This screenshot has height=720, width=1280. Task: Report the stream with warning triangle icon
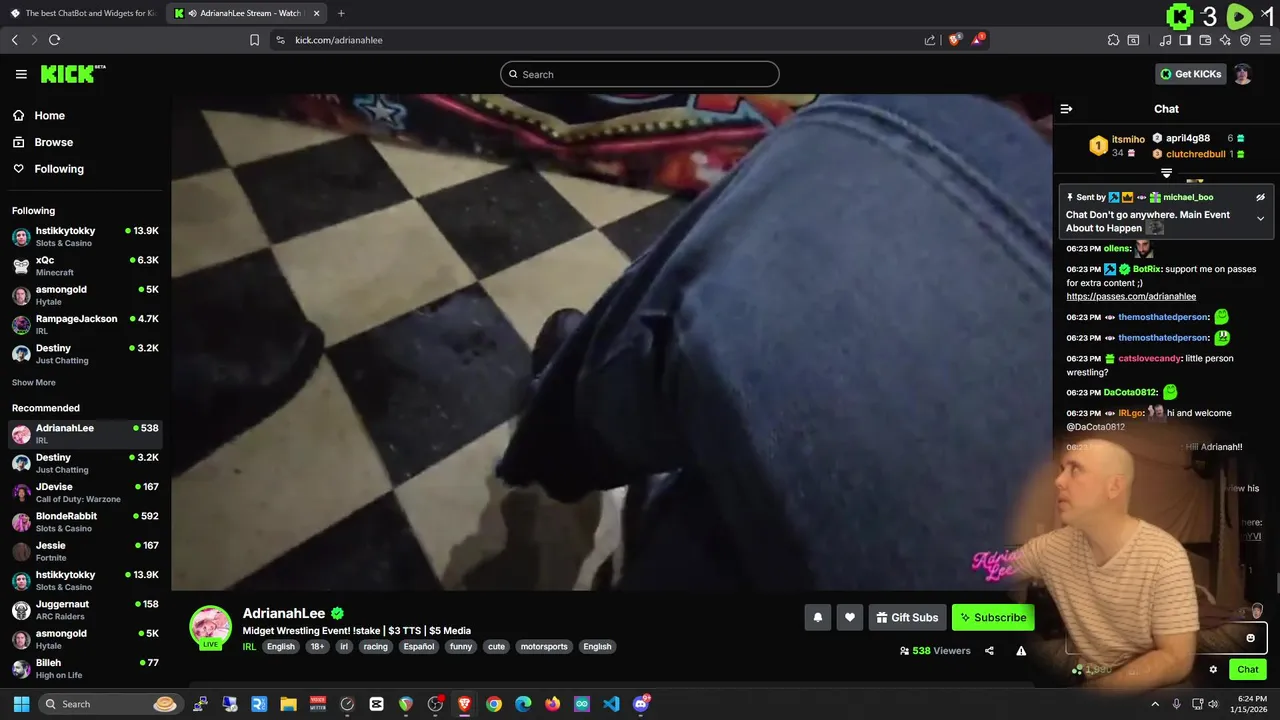(x=1021, y=651)
